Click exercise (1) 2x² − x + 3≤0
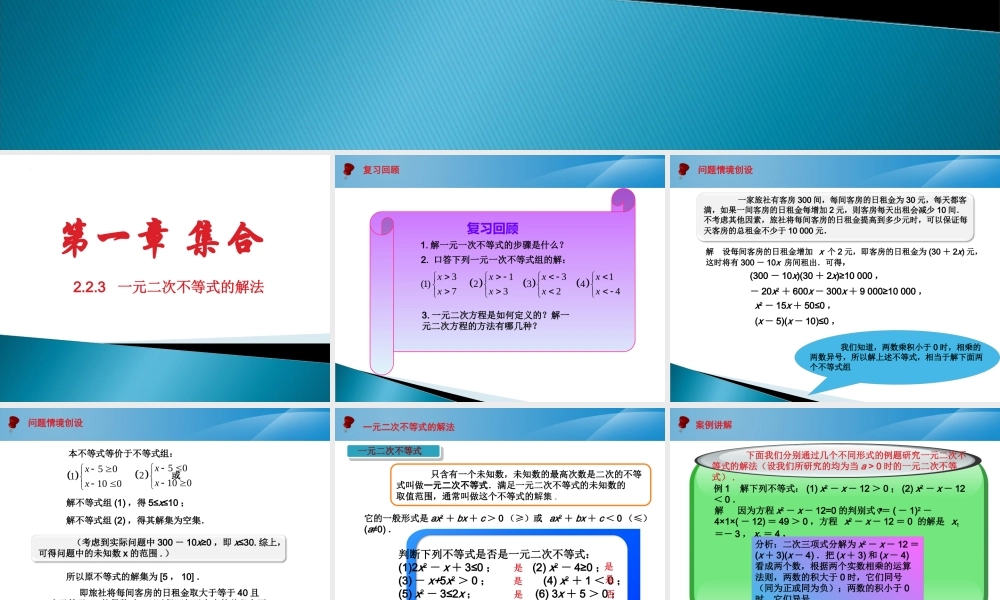This screenshot has width=1000, height=600. coord(444,567)
